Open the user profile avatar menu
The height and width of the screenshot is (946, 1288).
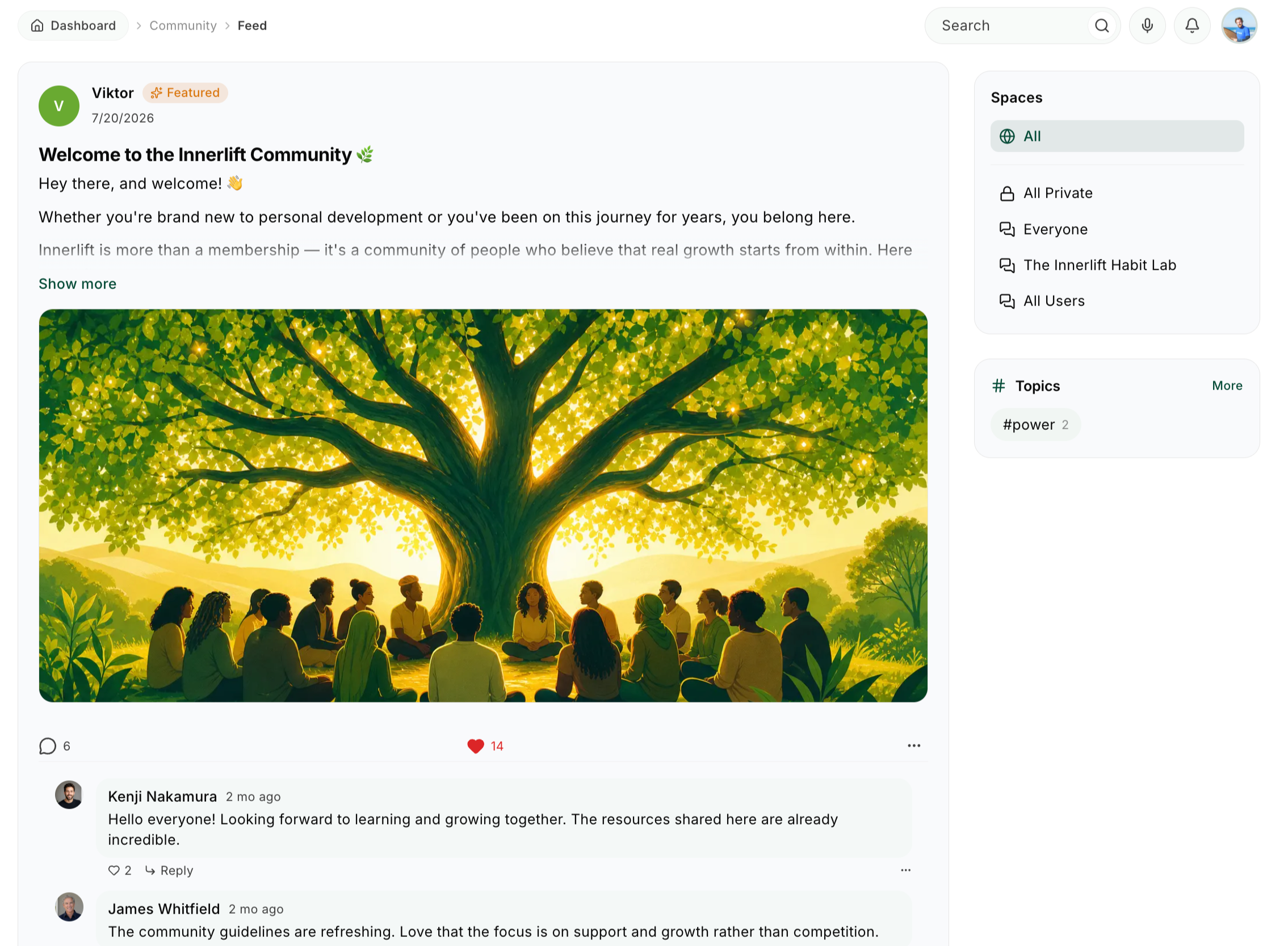[1239, 26]
